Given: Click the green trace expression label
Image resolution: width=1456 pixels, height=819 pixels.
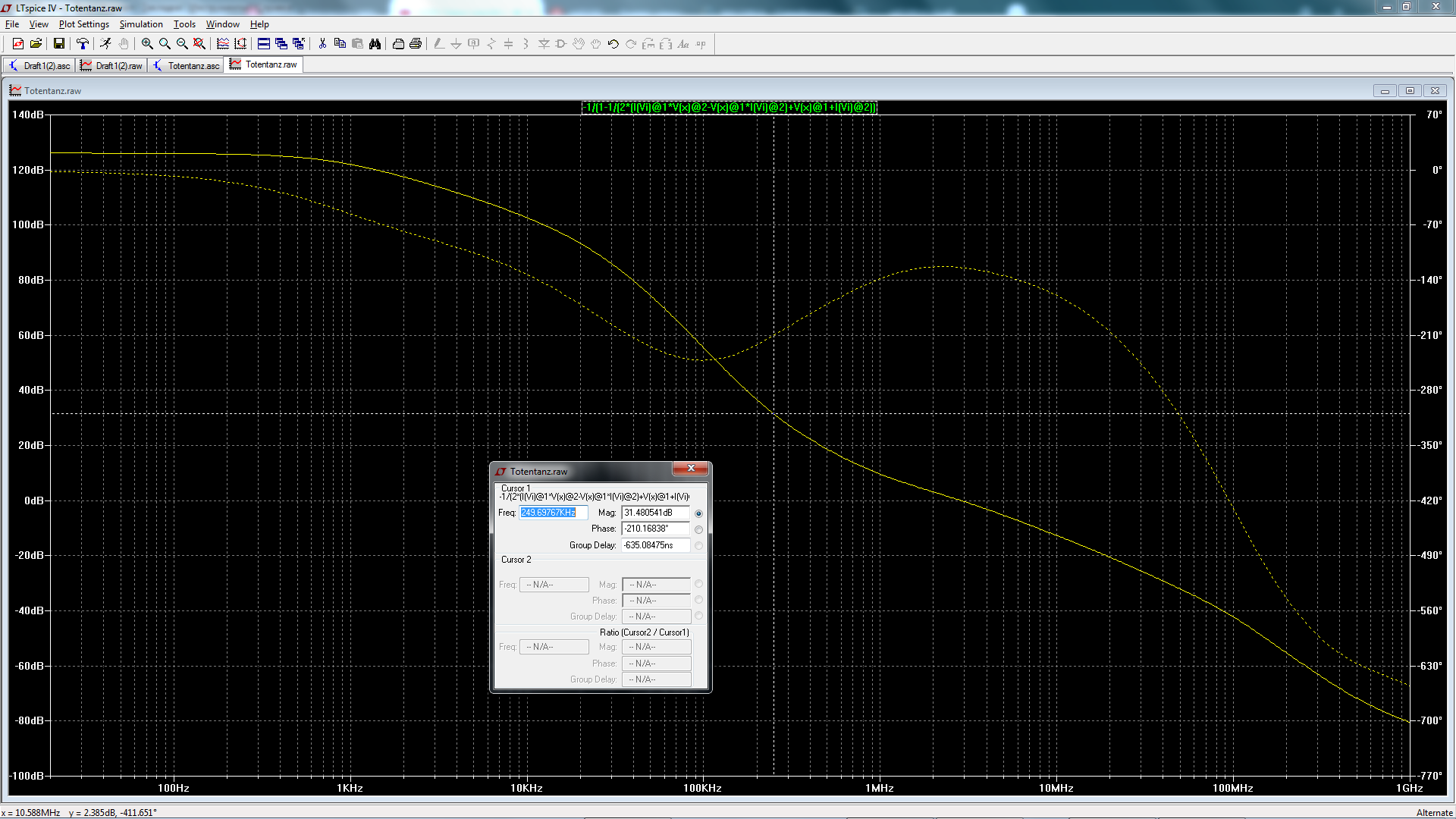Looking at the screenshot, I should click(x=729, y=108).
